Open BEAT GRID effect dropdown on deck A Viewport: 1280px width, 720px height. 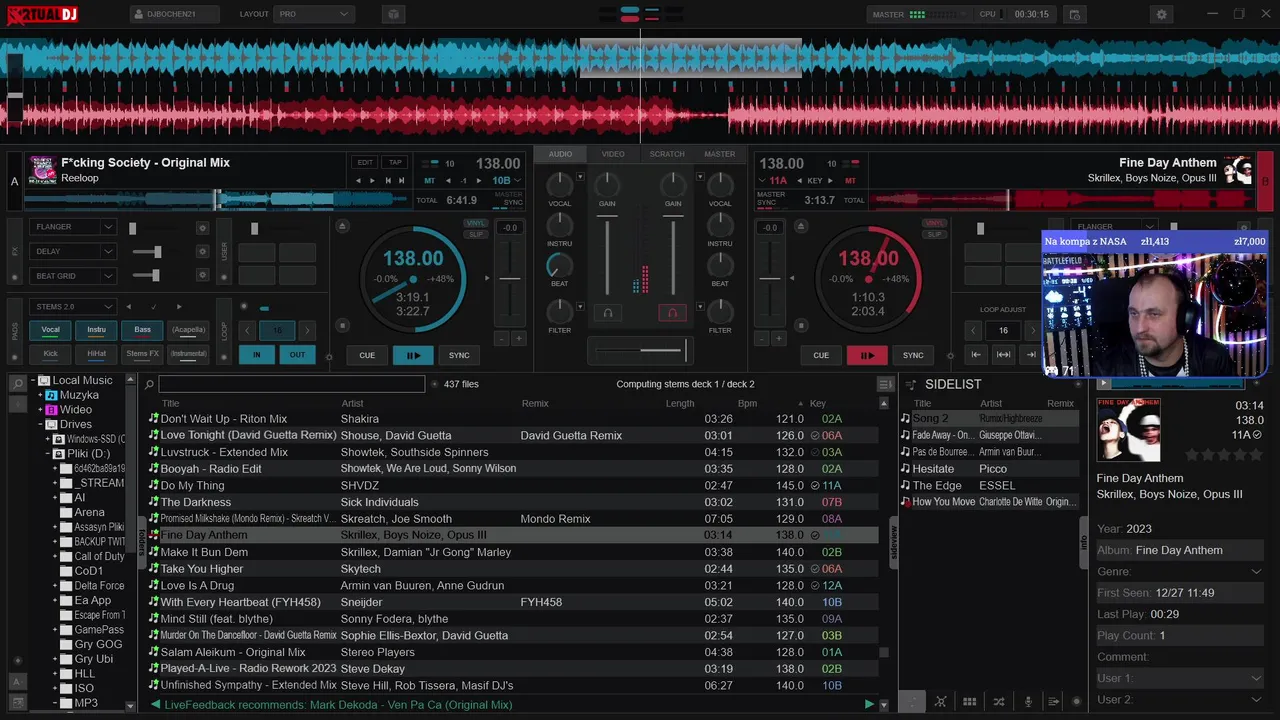coord(109,275)
